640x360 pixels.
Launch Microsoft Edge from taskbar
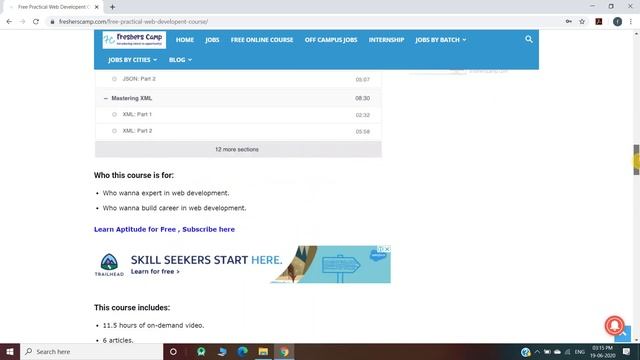click(242, 351)
